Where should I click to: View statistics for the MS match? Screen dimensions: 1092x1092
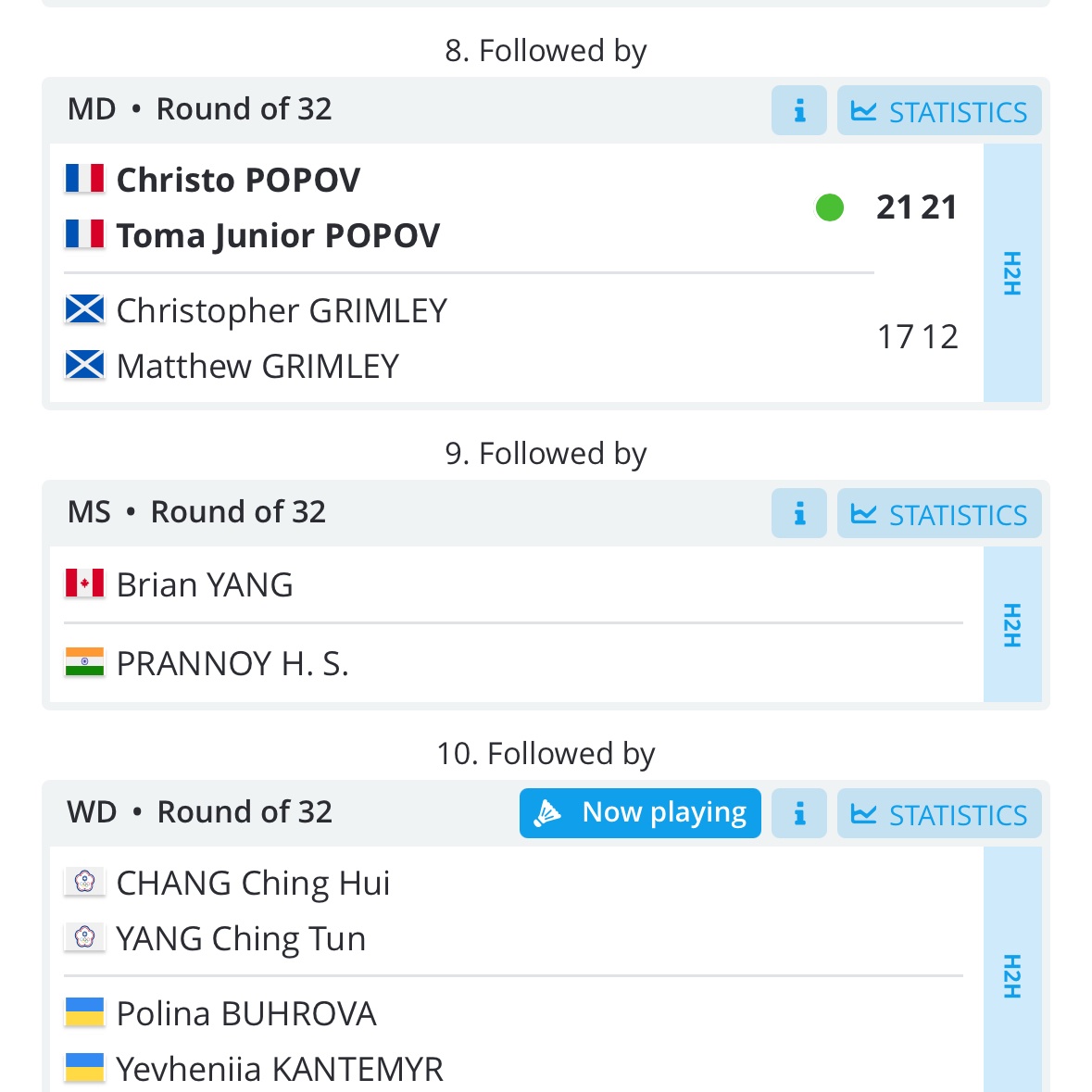click(939, 514)
